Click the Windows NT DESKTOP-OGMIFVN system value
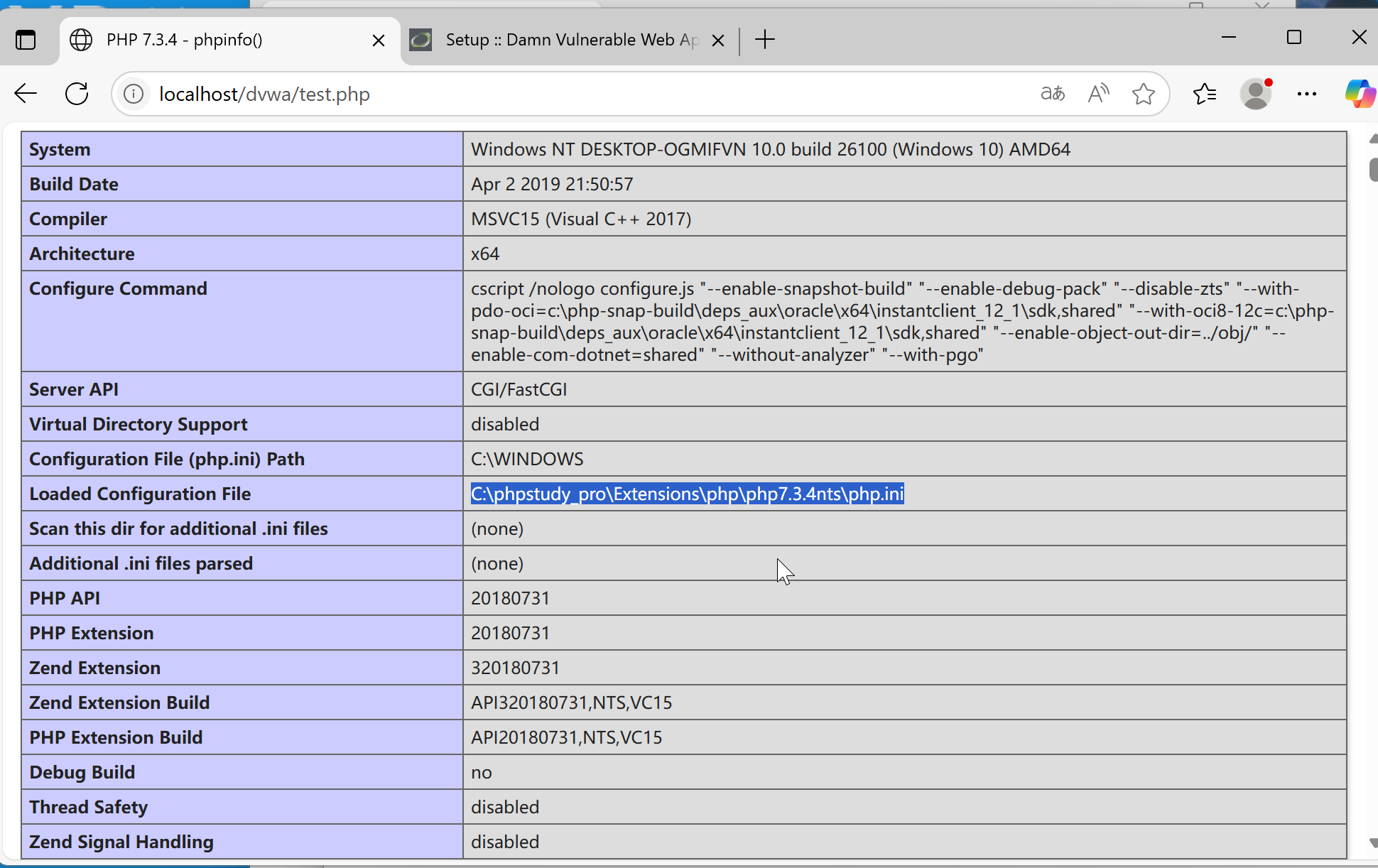Screen dimensions: 1378x868 (x=771, y=149)
